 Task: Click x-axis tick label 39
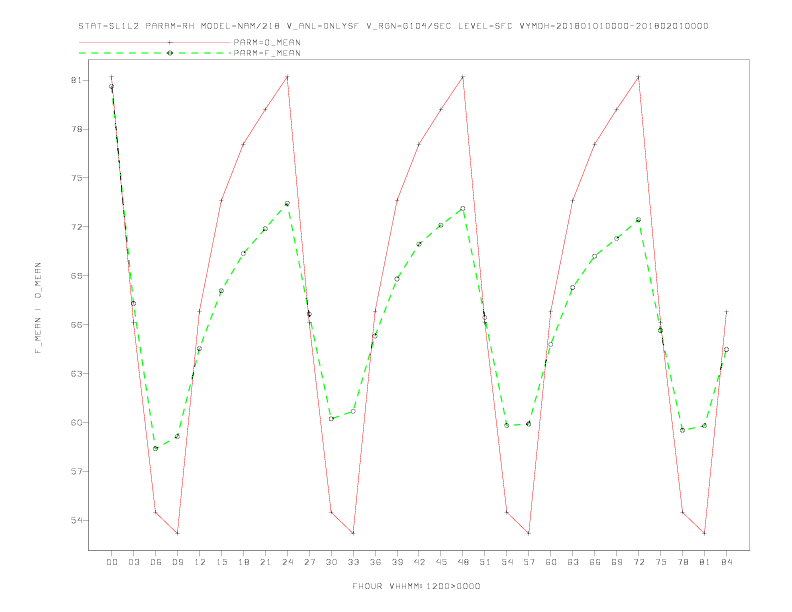(x=397, y=562)
